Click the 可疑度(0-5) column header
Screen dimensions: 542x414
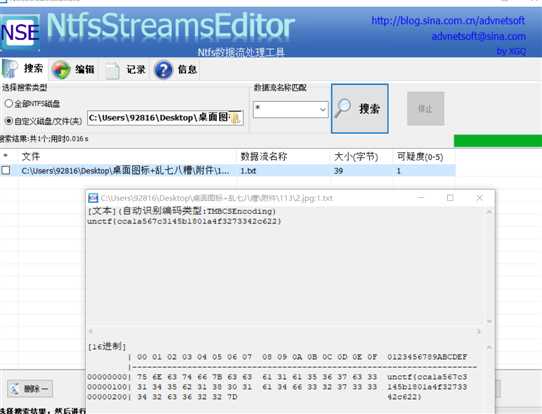click(420, 157)
